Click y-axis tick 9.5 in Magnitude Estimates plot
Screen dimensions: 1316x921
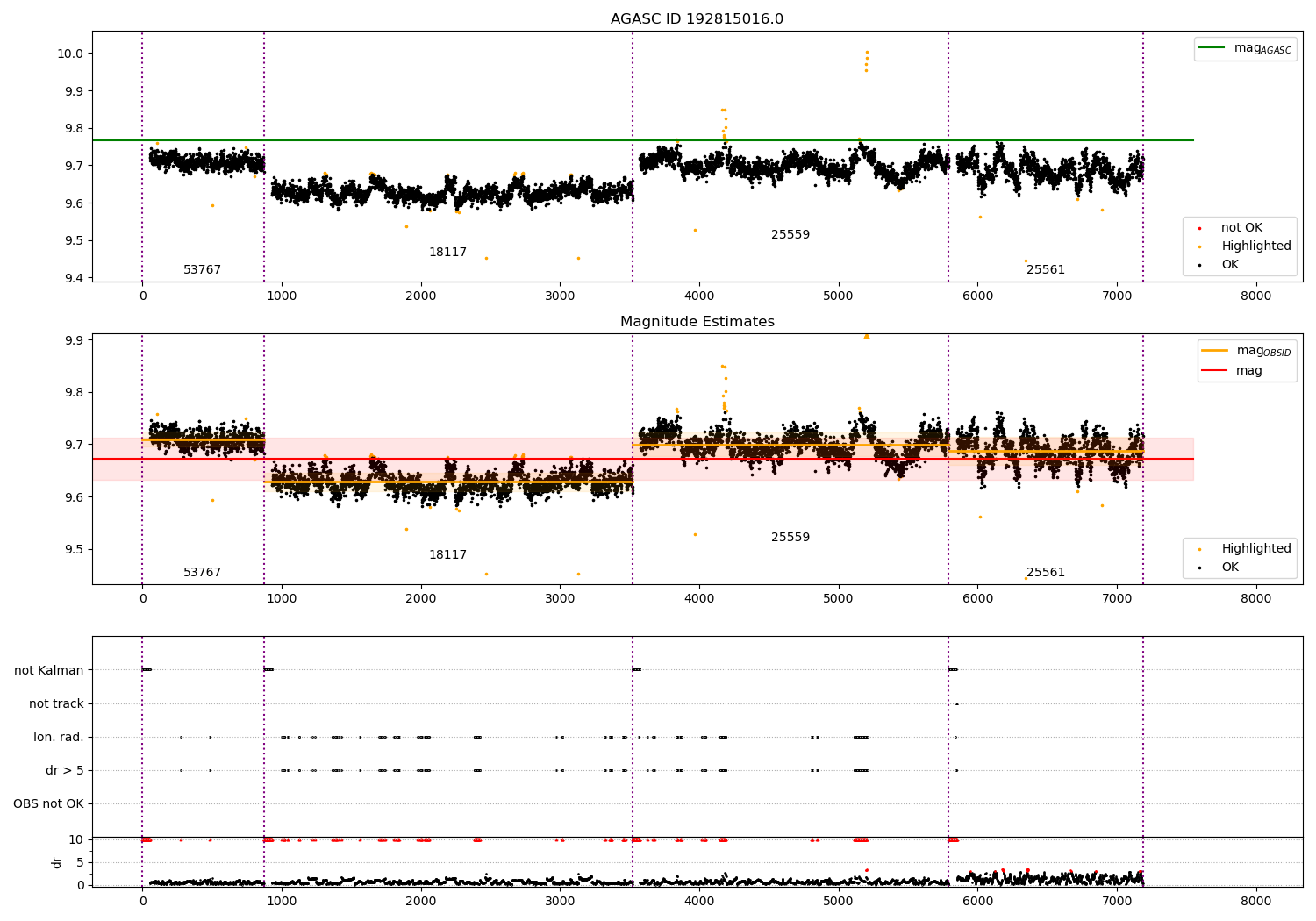pyautogui.click(x=73, y=550)
